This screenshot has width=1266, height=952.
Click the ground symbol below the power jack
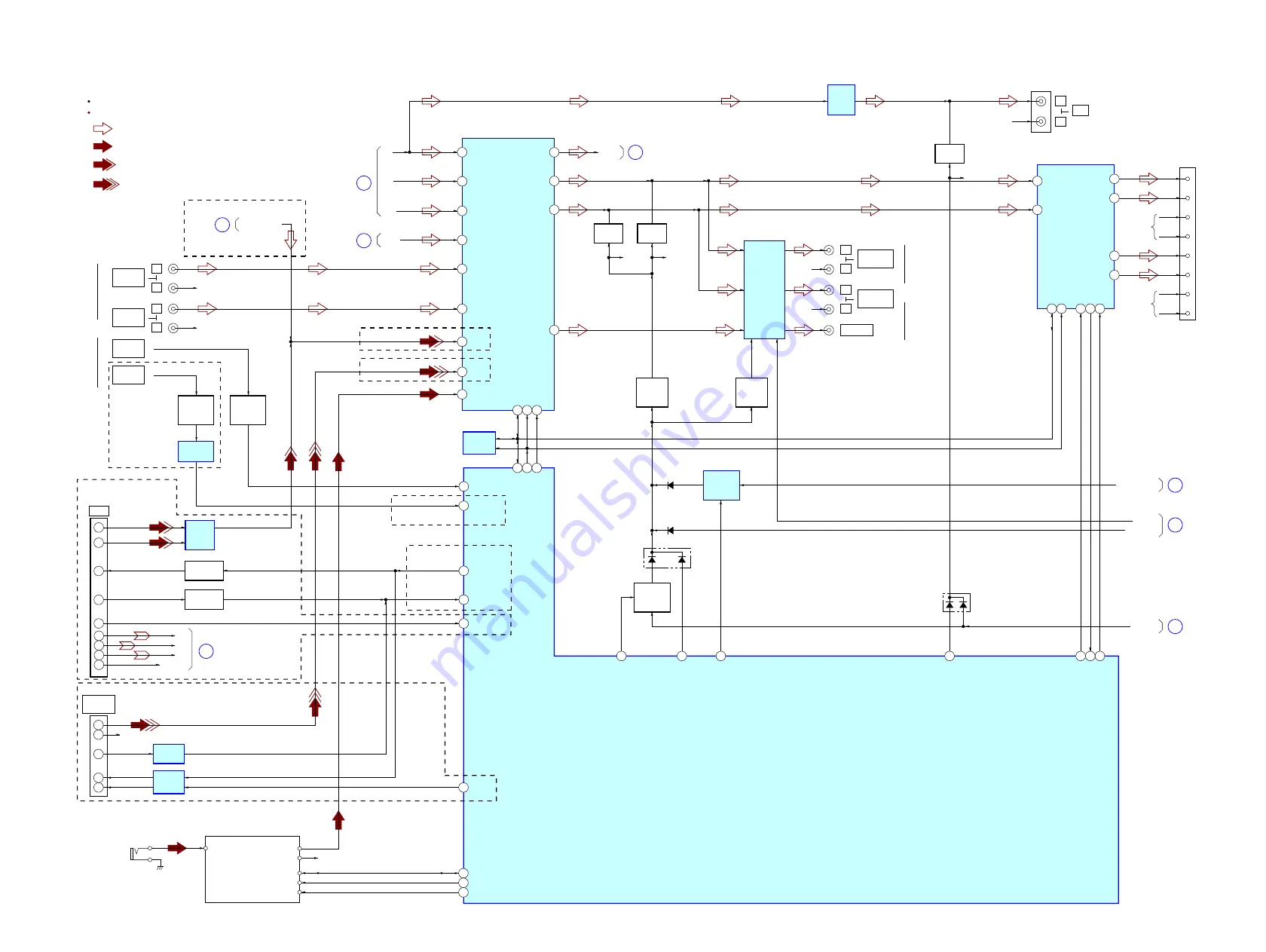click(x=160, y=867)
